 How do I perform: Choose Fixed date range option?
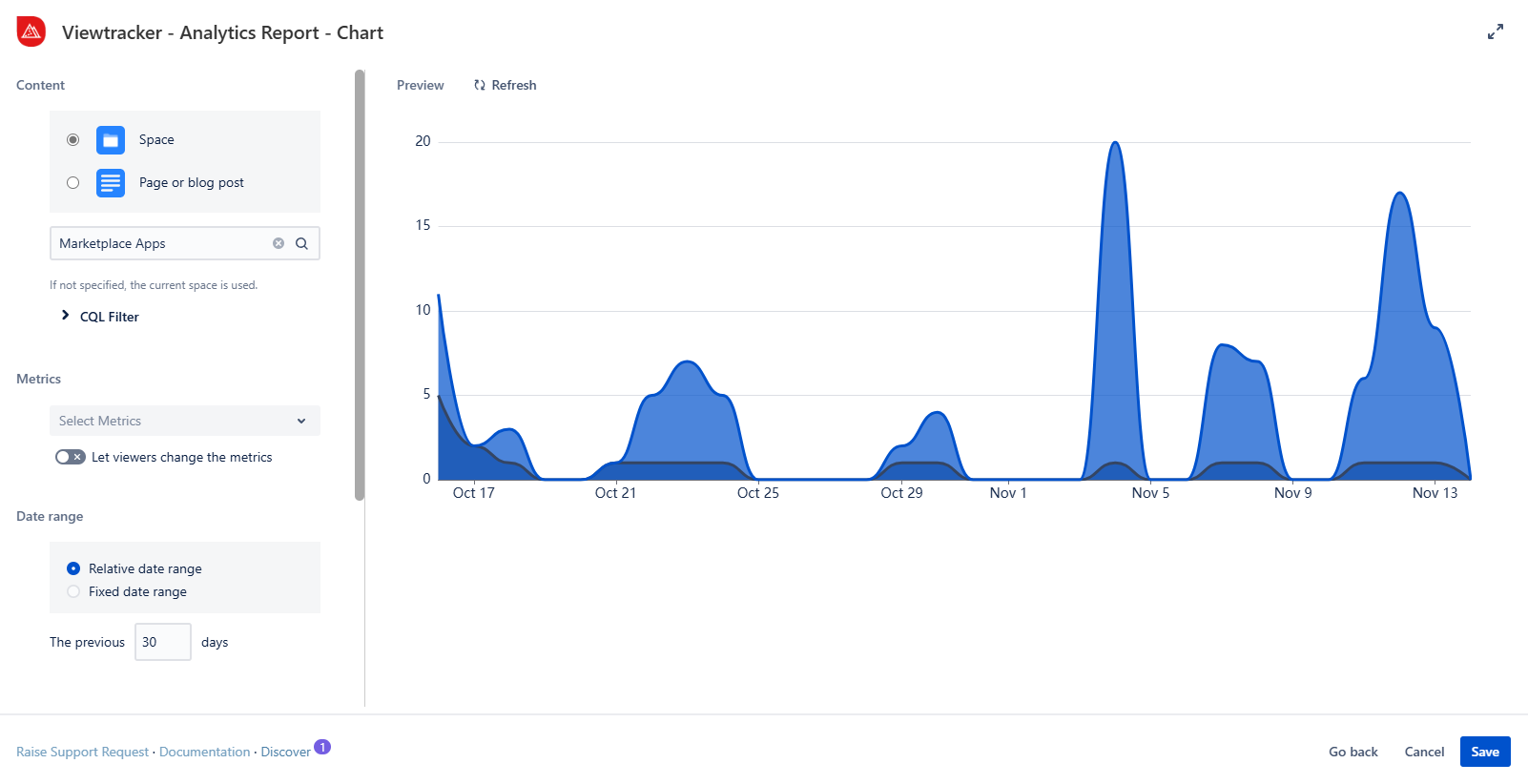click(73, 591)
